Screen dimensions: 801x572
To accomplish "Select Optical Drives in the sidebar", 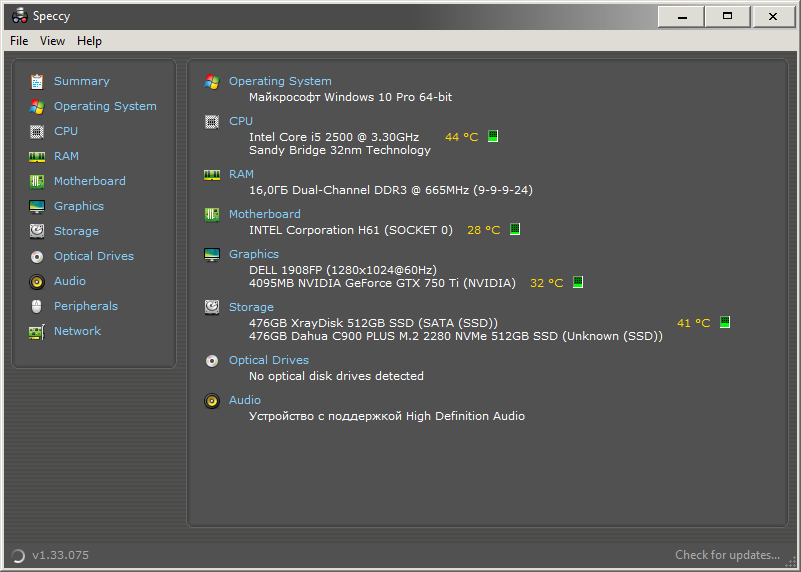I will 93,256.
